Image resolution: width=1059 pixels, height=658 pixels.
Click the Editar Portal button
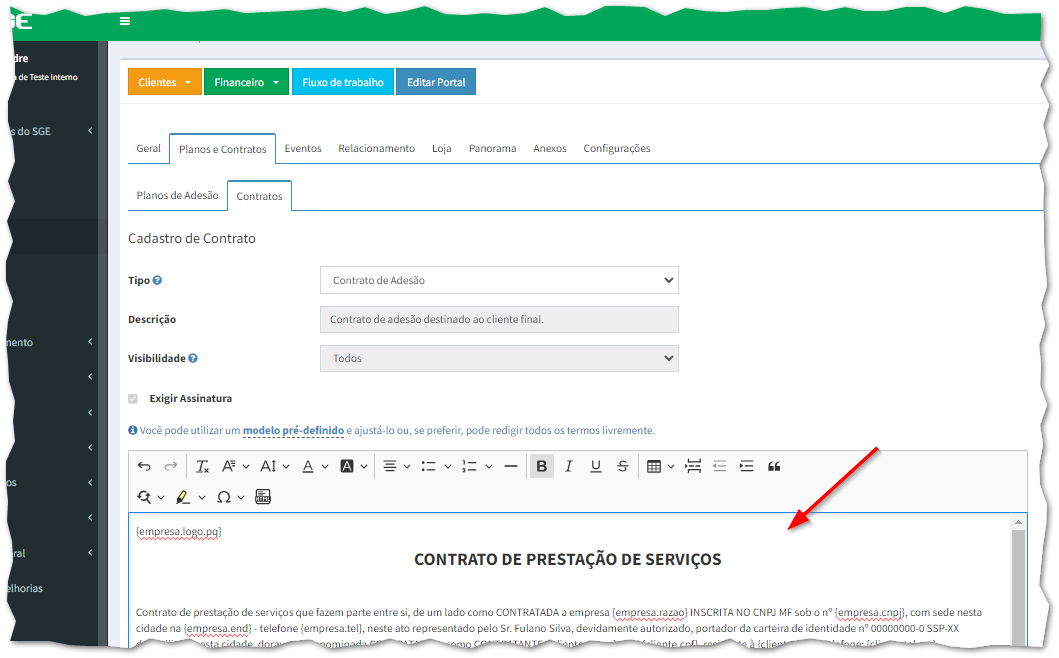point(436,82)
